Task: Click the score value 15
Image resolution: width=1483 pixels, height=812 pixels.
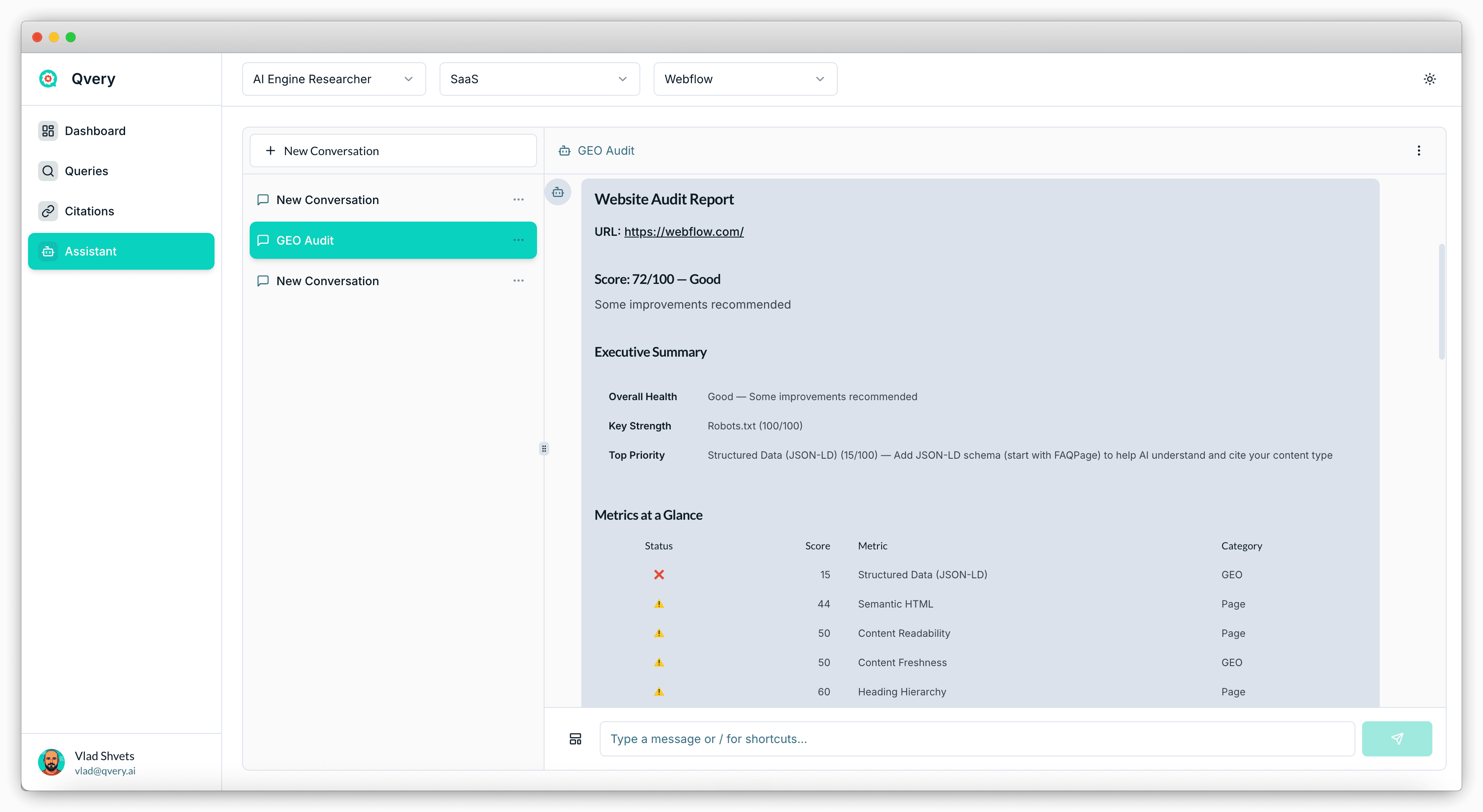Action: 825,575
